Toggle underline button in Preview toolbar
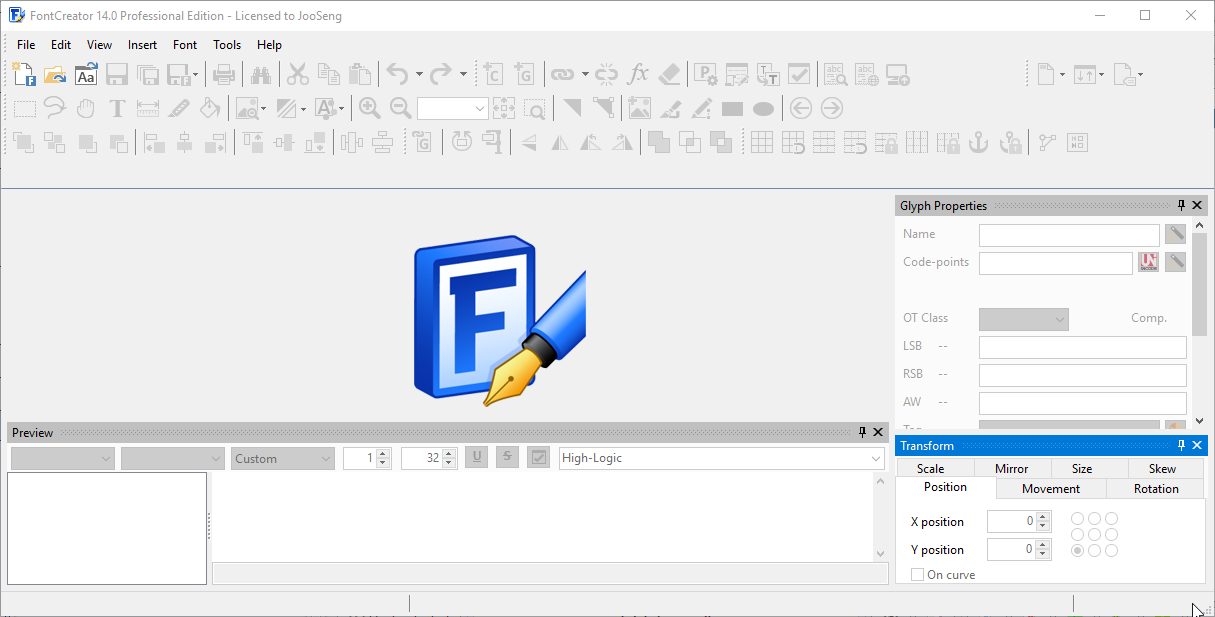 coord(477,458)
